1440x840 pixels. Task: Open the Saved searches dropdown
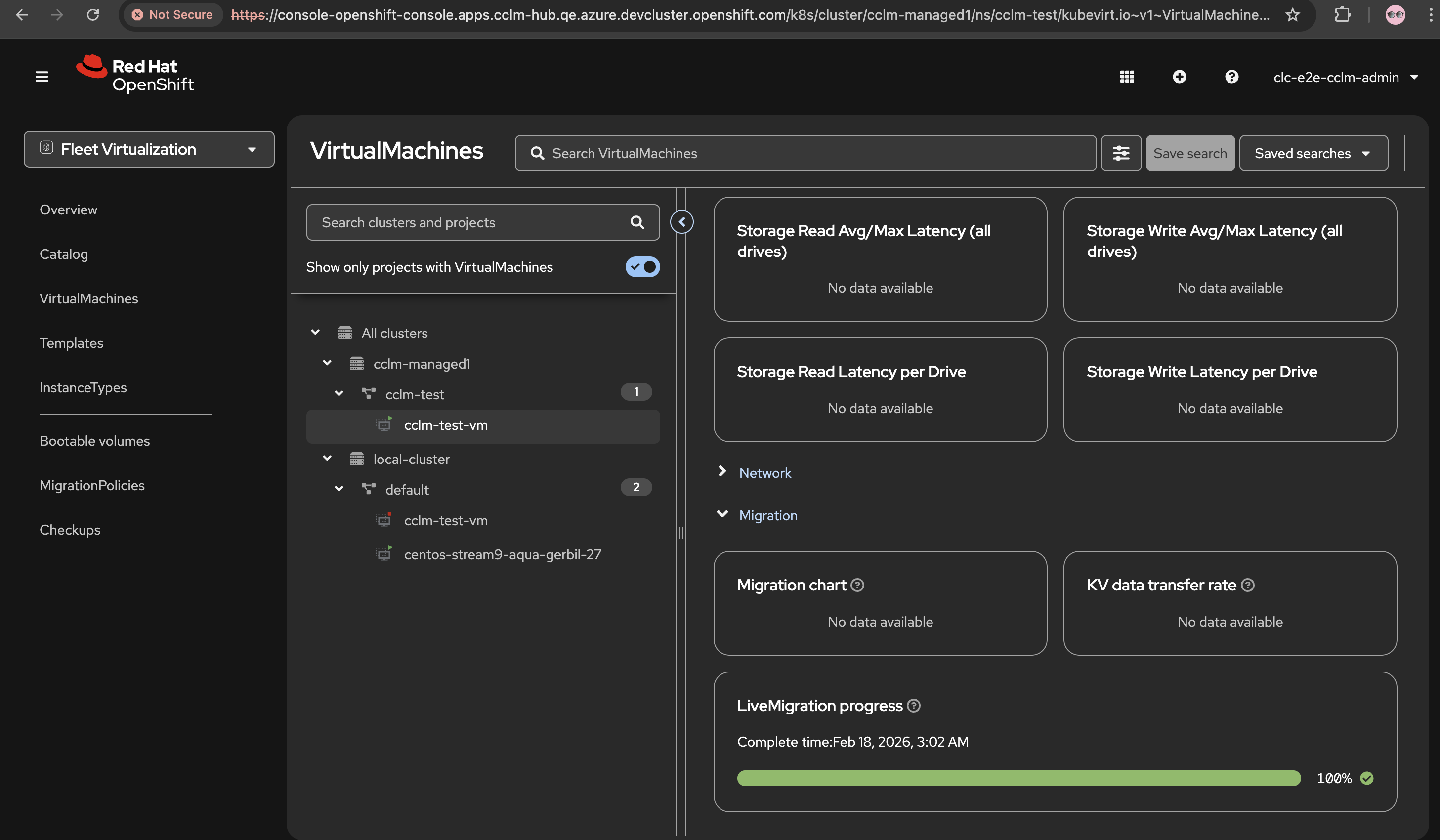(x=1313, y=153)
